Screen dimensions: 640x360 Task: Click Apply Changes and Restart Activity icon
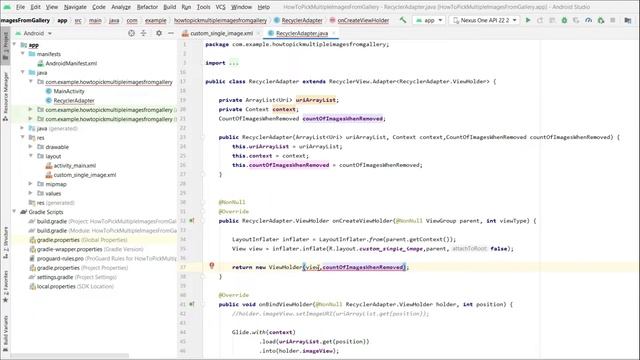pos(540,20)
